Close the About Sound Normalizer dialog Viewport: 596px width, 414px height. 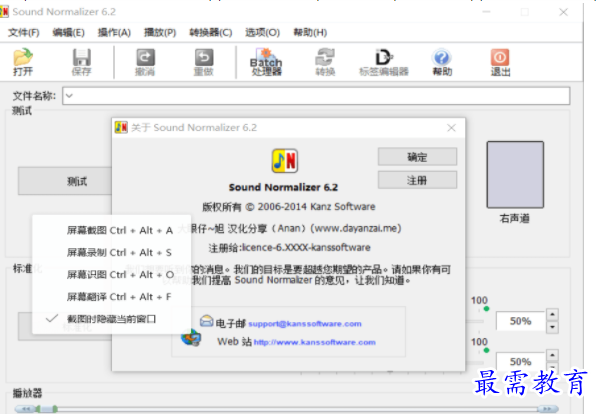(x=451, y=128)
